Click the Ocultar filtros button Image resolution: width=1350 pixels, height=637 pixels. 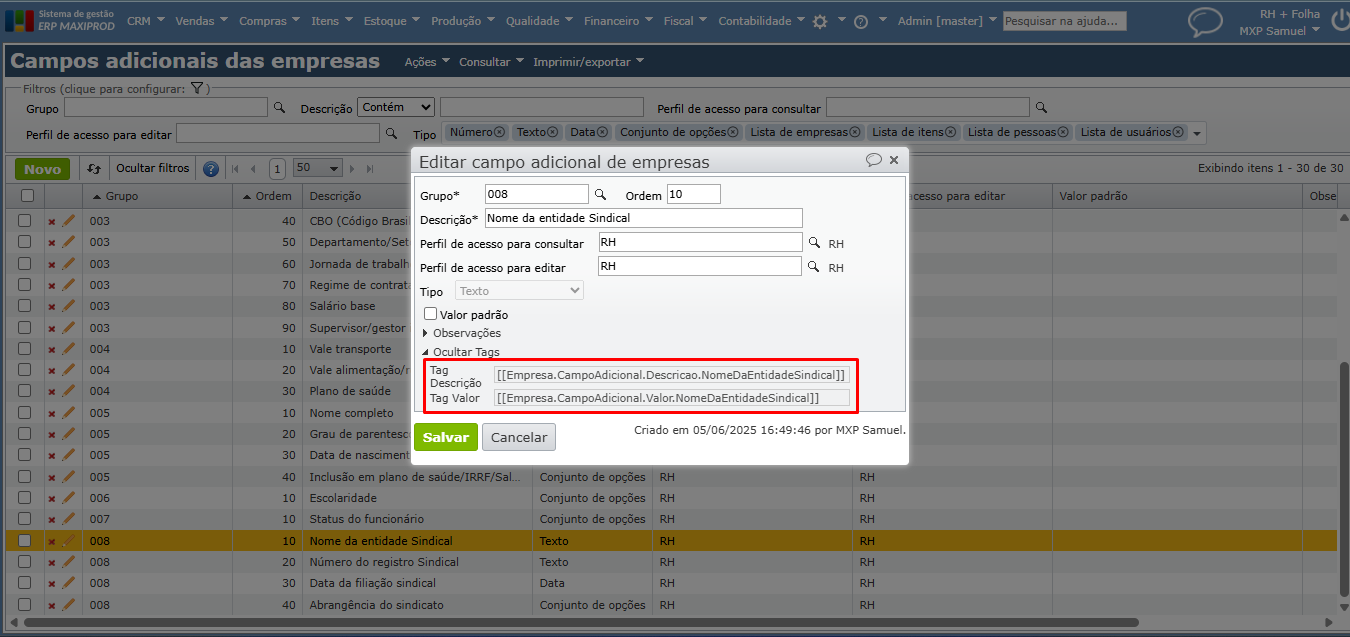[x=152, y=169]
